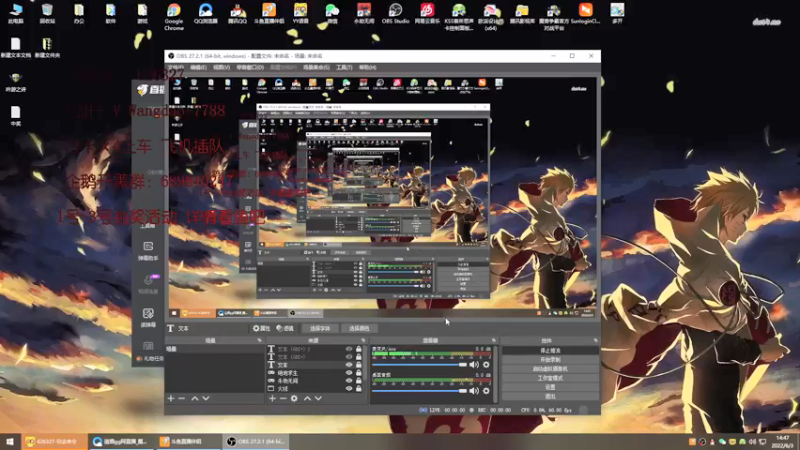Open OBS 设置 from the Controls panel
Screen dimensions: 800x450
(x=550, y=387)
